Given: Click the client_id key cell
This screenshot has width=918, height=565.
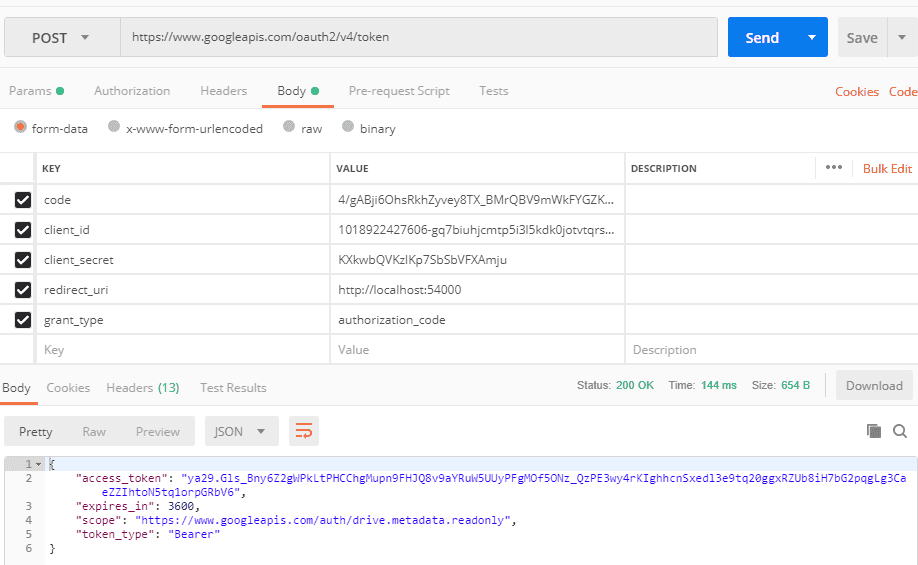Looking at the screenshot, I should [x=183, y=230].
